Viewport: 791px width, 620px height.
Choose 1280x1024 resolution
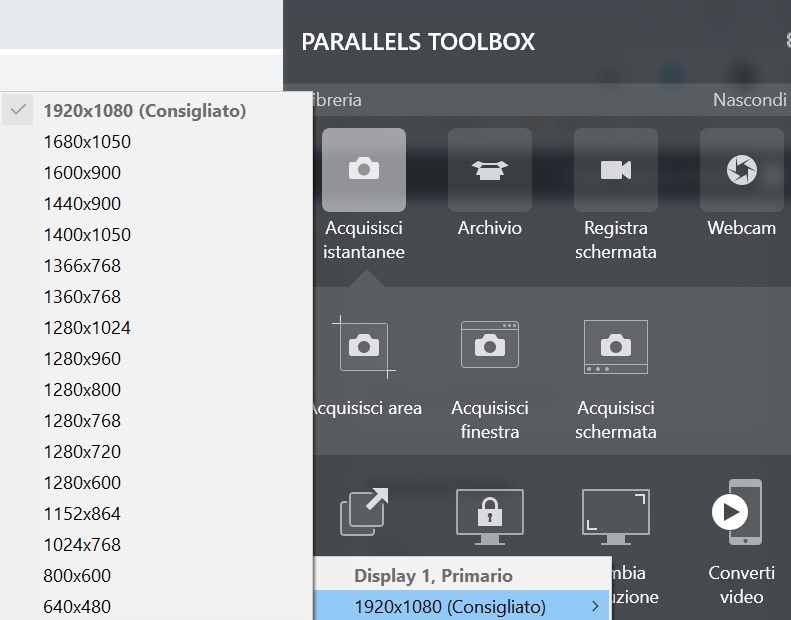[156, 328]
